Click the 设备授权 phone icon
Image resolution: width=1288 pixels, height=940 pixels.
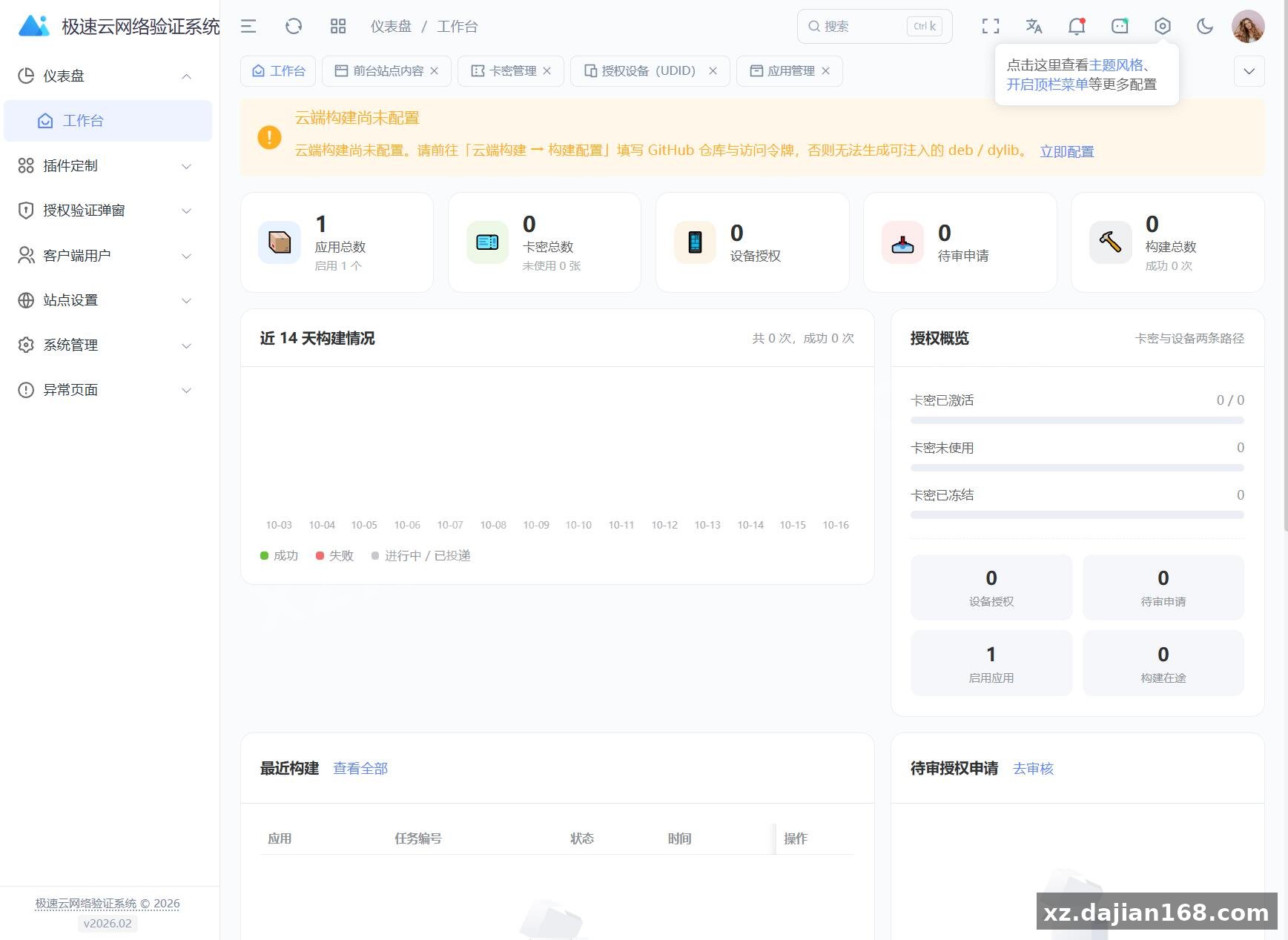tap(695, 242)
